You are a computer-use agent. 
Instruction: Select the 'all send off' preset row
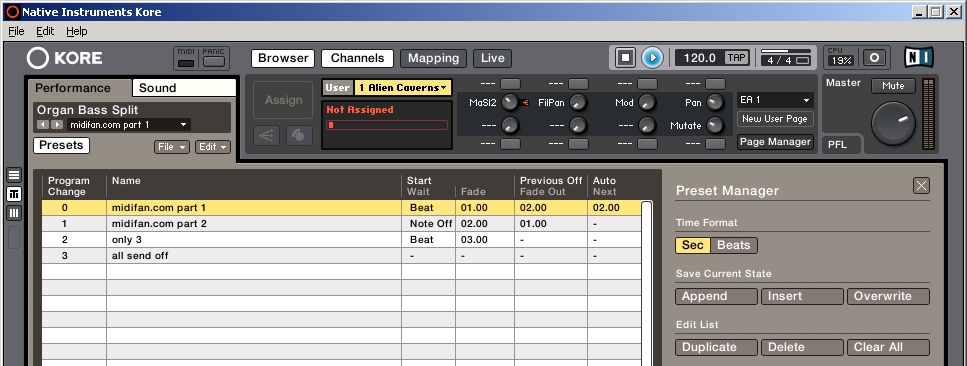[x=342, y=256]
